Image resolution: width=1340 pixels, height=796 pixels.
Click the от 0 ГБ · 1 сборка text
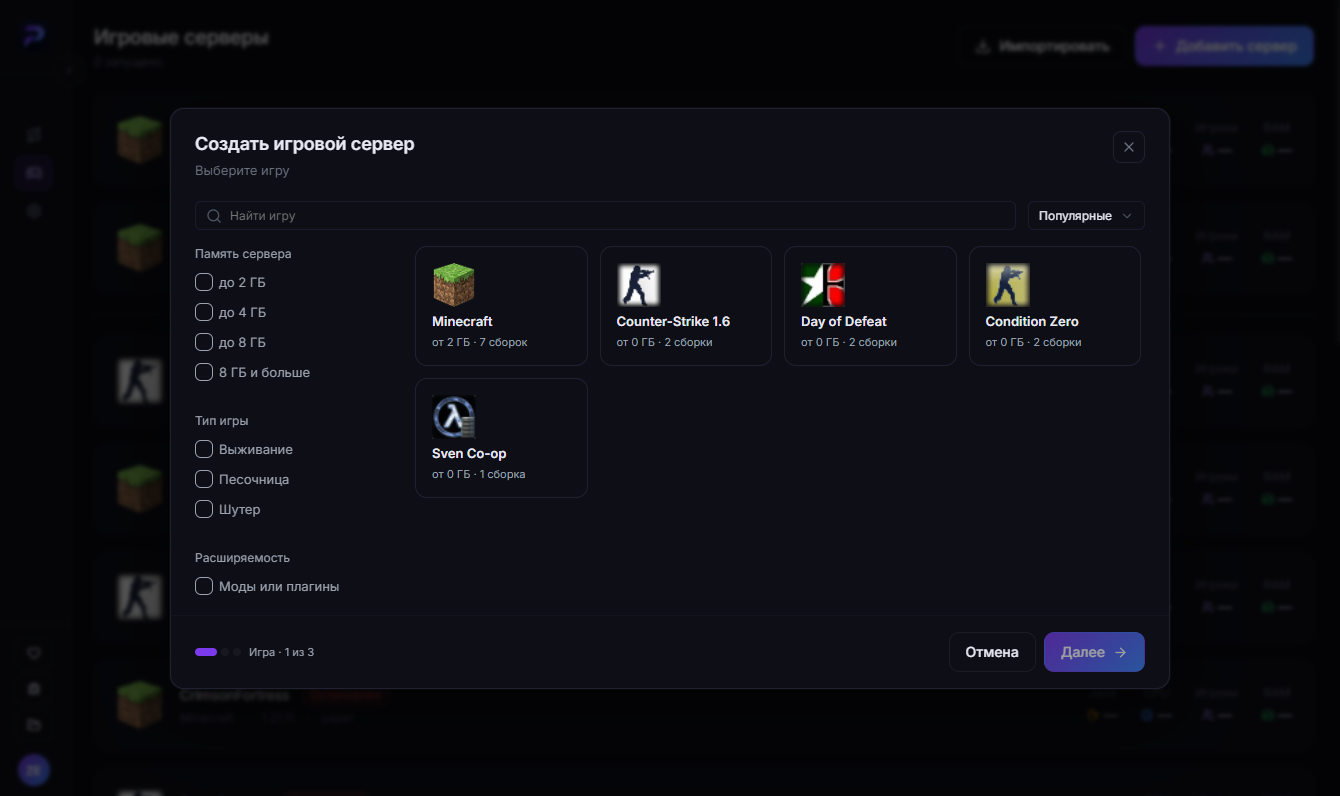click(479, 474)
